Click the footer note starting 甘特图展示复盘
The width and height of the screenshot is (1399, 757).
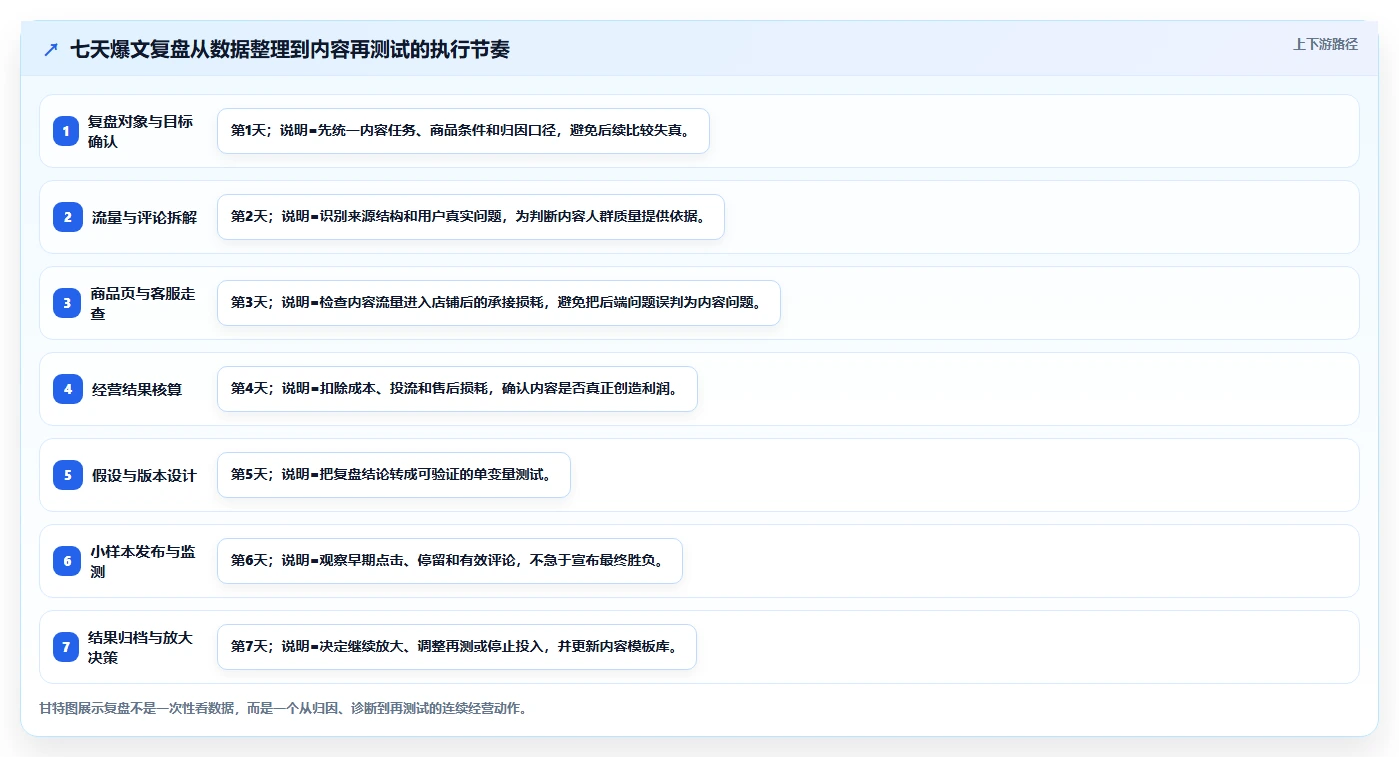coord(283,708)
